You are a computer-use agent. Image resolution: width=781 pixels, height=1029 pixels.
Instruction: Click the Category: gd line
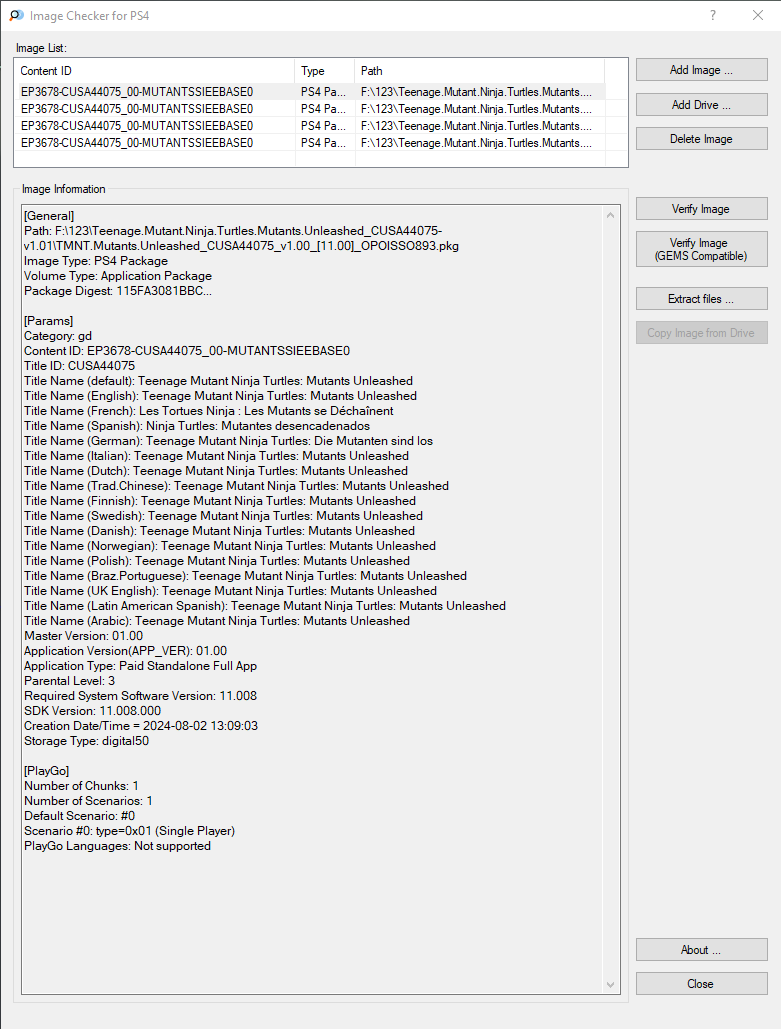click(x=58, y=336)
